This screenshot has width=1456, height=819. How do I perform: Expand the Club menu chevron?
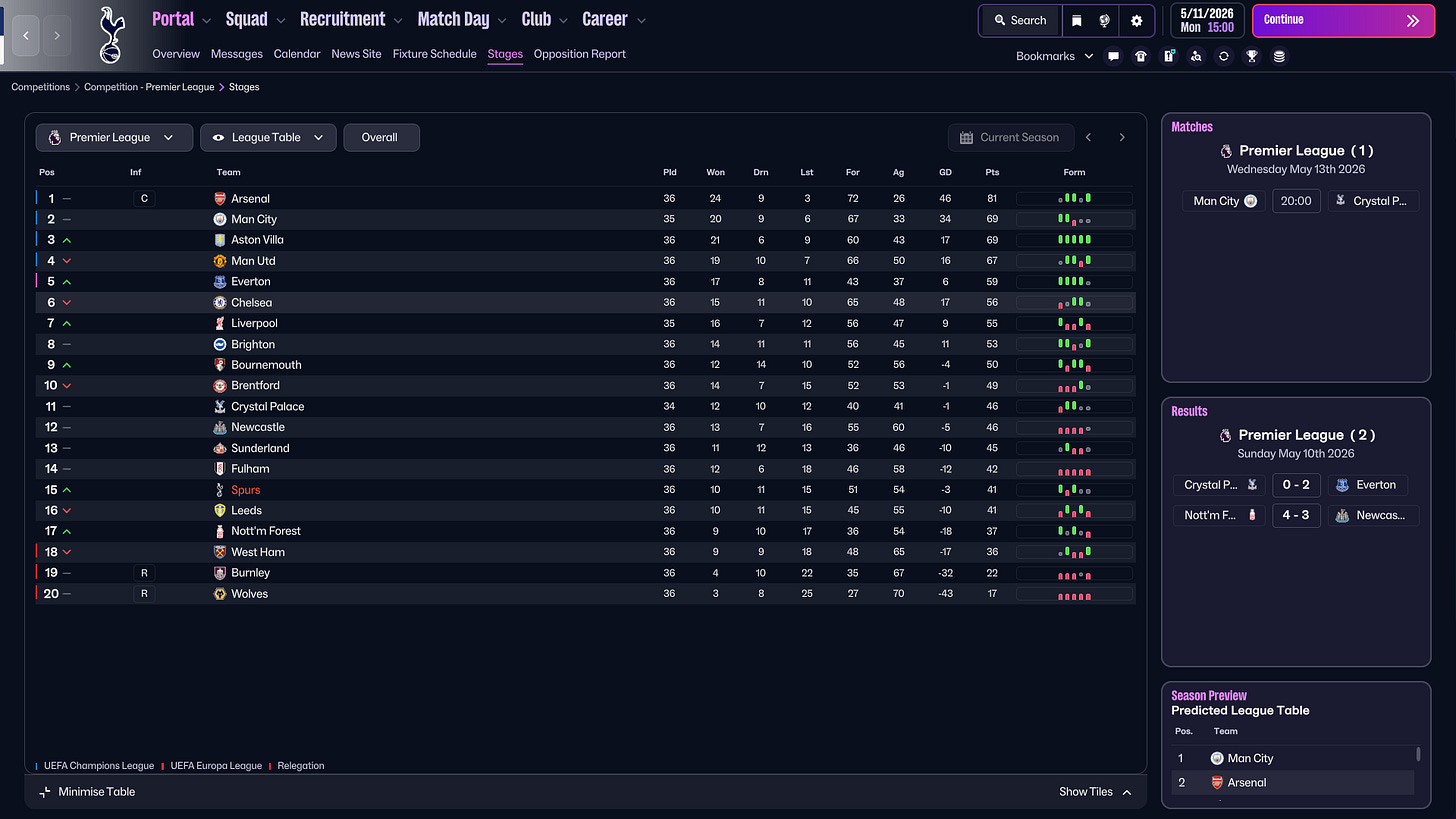click(x=564, y=20)
